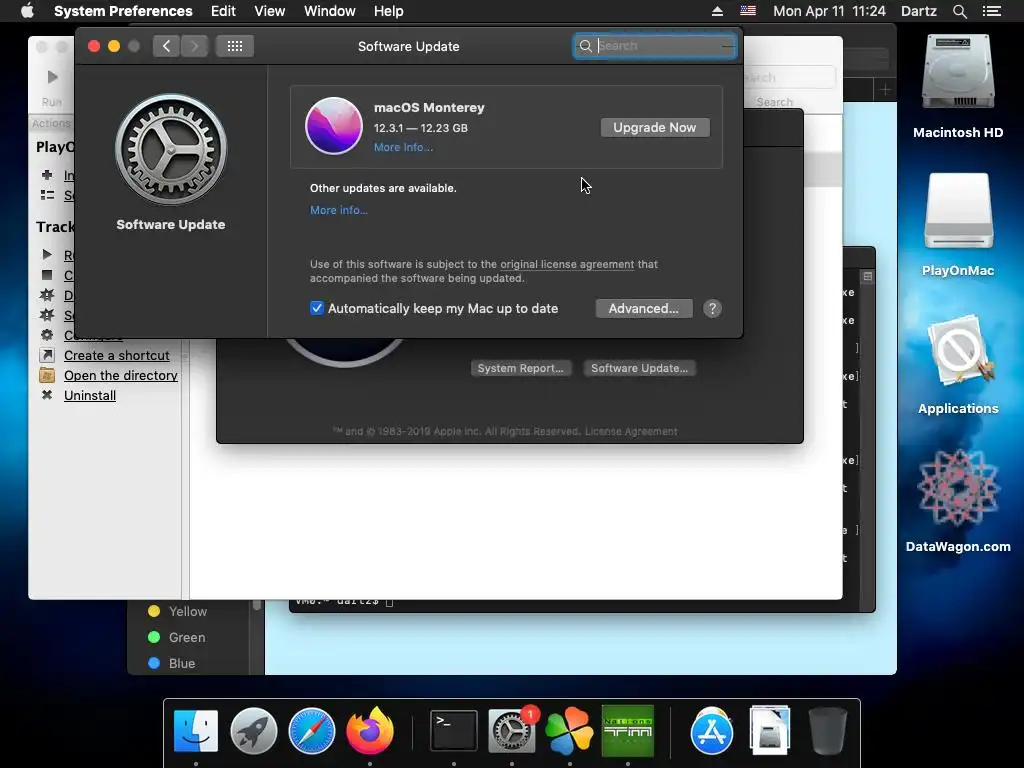Show all preferences grid icon
The height and width of the screenshot is (768, 1024).
click(x=234, y=46)
